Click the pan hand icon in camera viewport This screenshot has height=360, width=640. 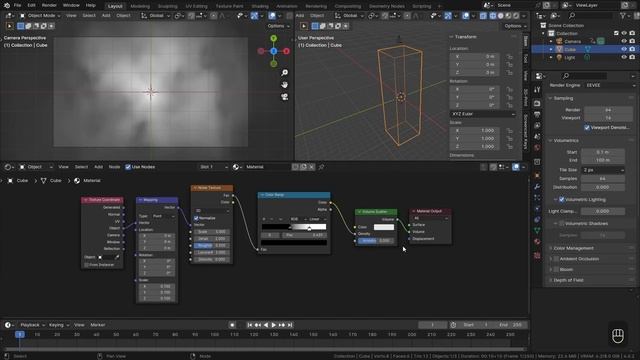(x=284, y=84)
